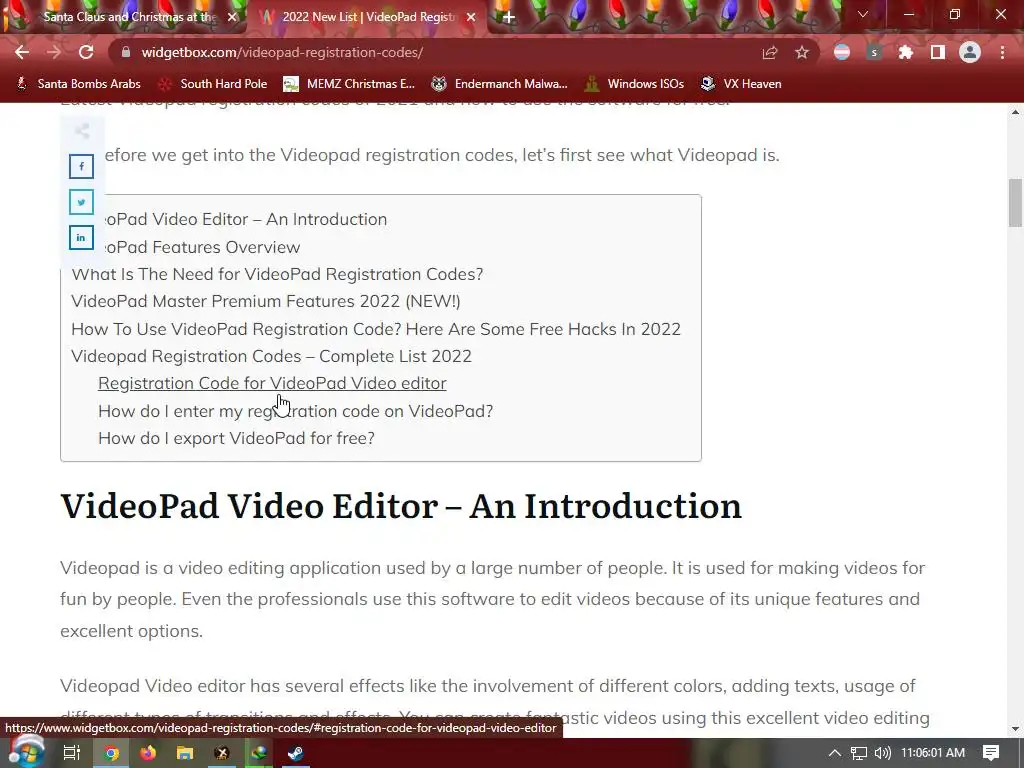Reload the current page
Viewport: 1024px width, 768px height.
click(86, 52)
